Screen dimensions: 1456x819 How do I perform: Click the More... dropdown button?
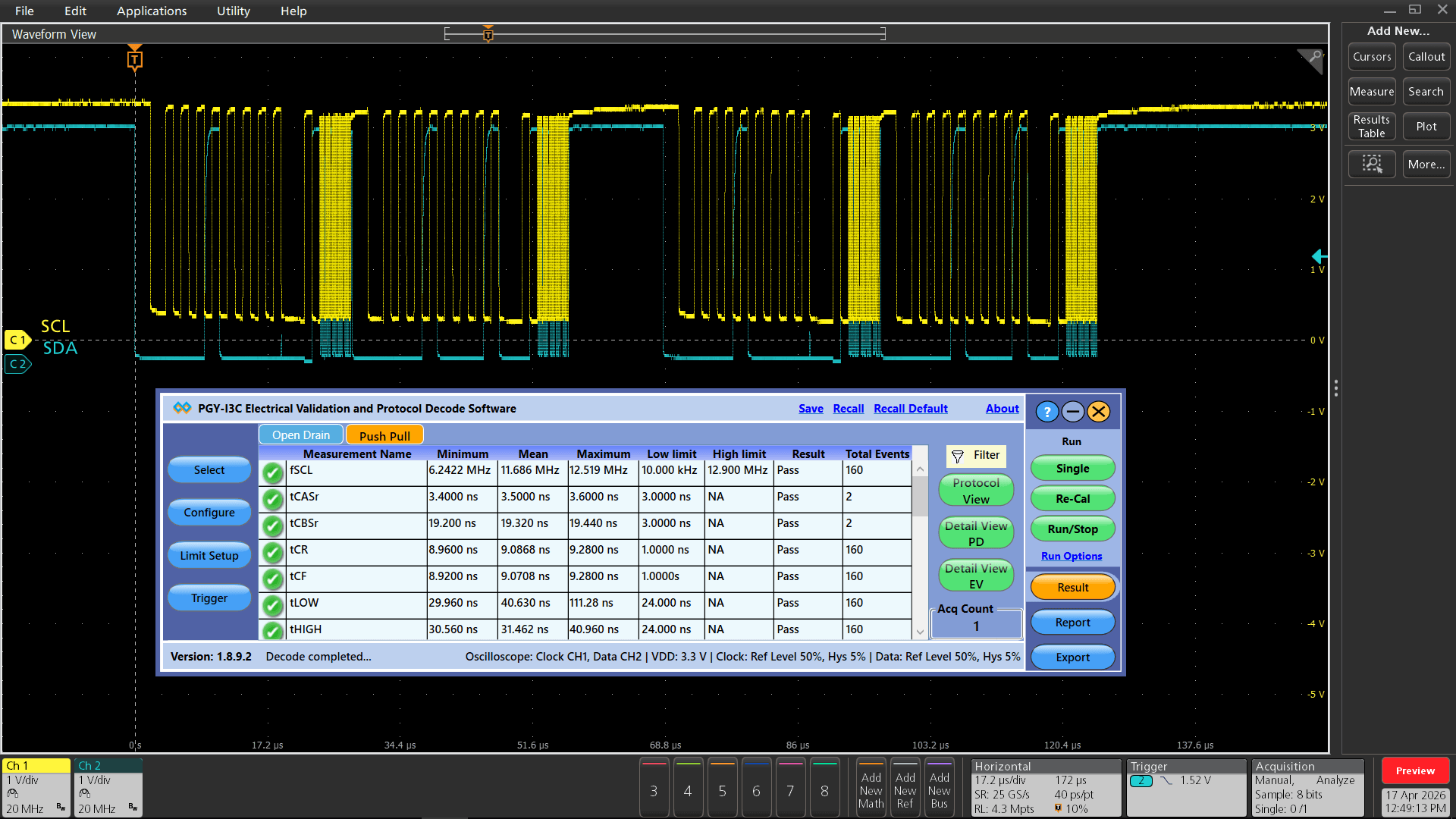pyautogui.click(x=1426, y=164)
